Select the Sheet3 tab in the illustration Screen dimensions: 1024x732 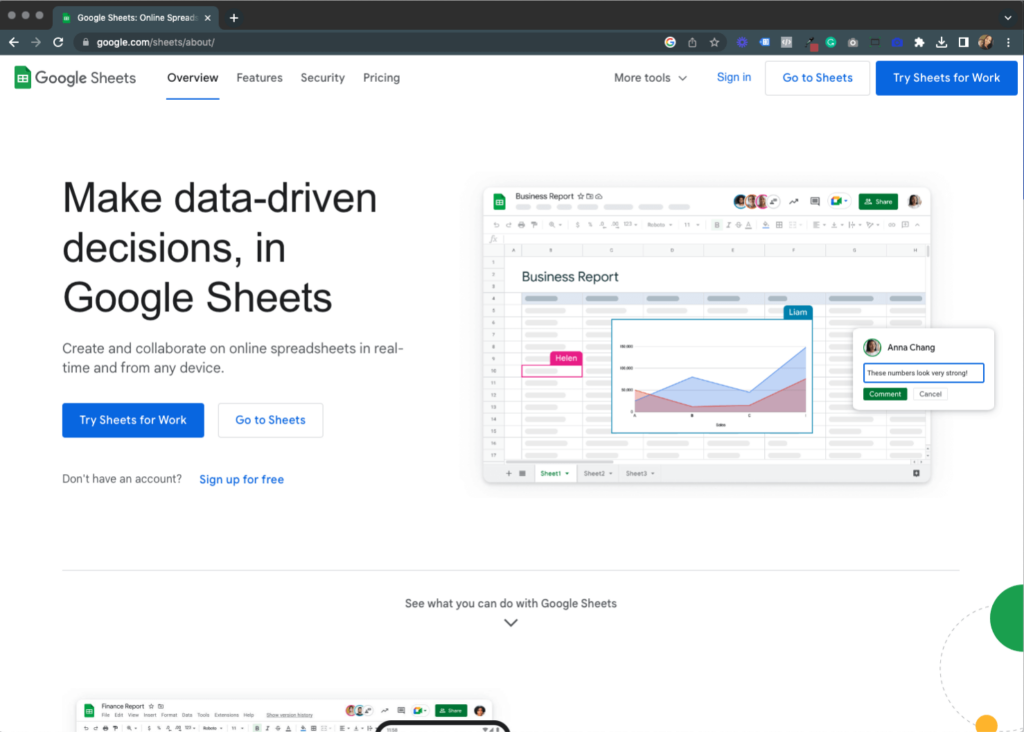coord(639,473)
